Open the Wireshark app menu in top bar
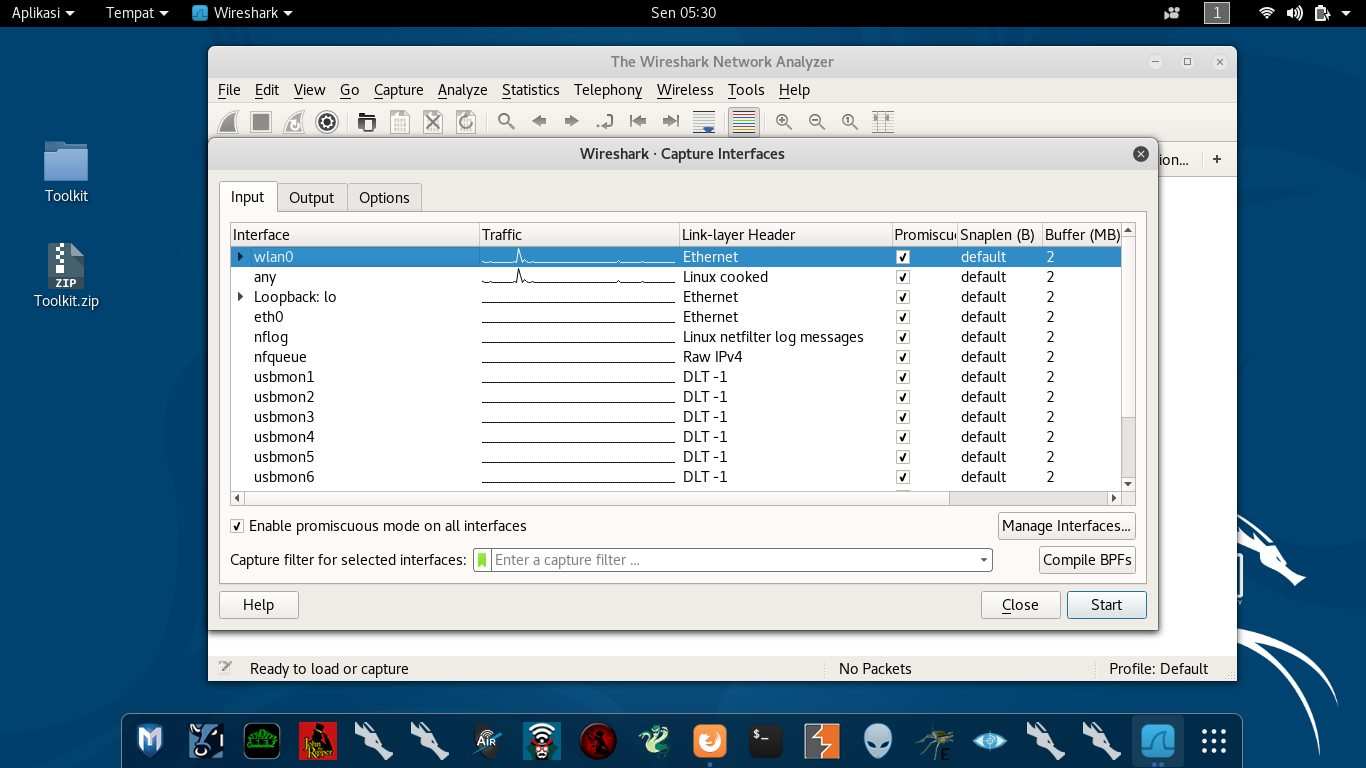 [x=243, y=13]
